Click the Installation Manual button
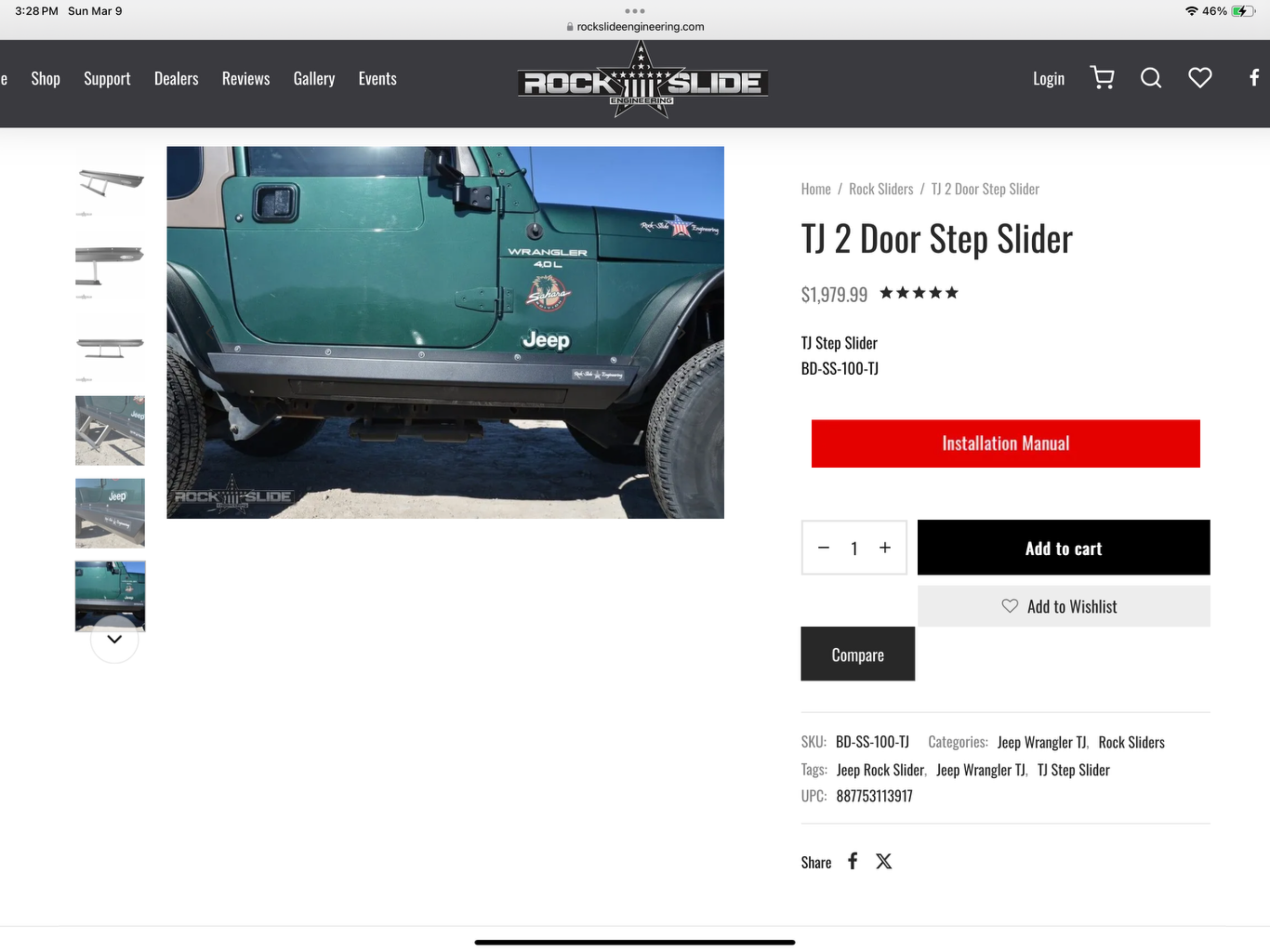This screenshot has width=1270, height=952. [x=1005, y=443]
